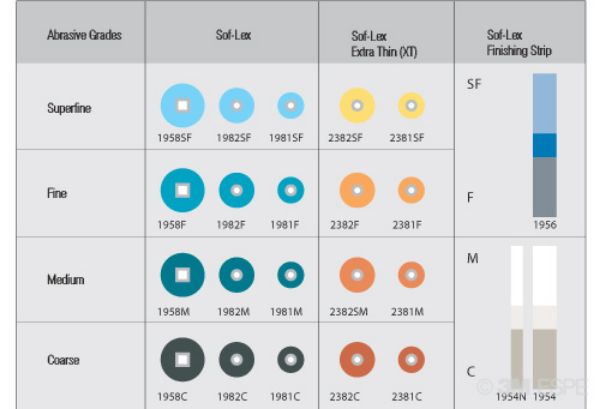The width and height of the screenshot is (600, 409).
Task: Select the 1958M medium teal disc
Action: coord(182,275)
